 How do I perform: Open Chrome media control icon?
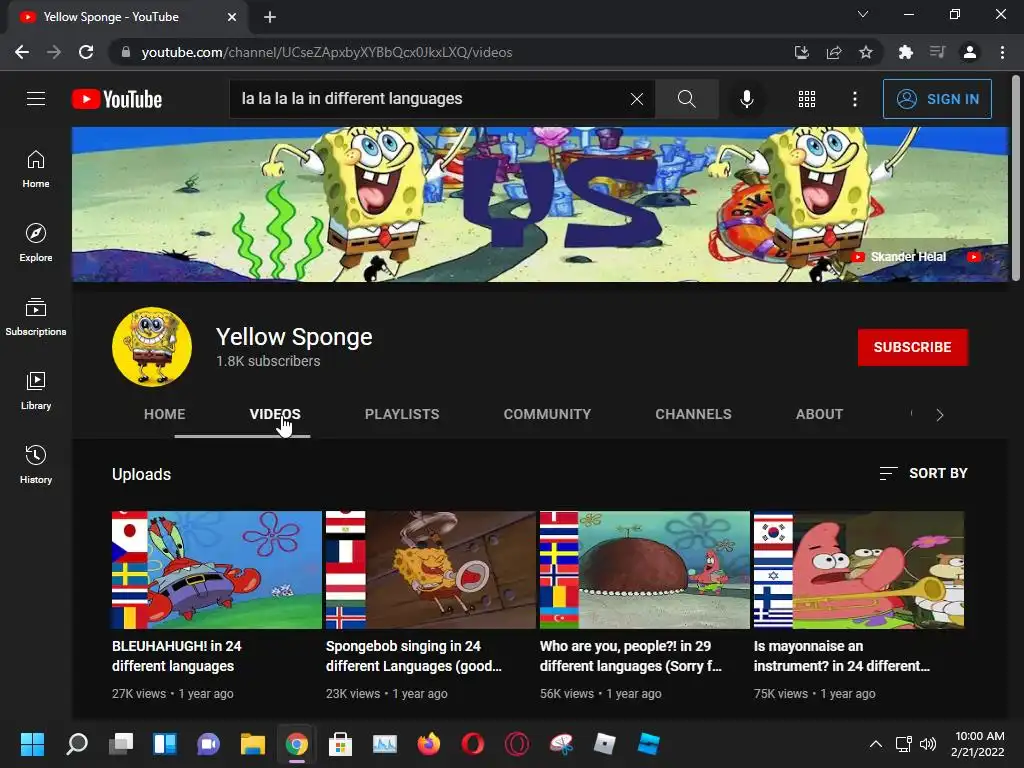tap(937, 52)
